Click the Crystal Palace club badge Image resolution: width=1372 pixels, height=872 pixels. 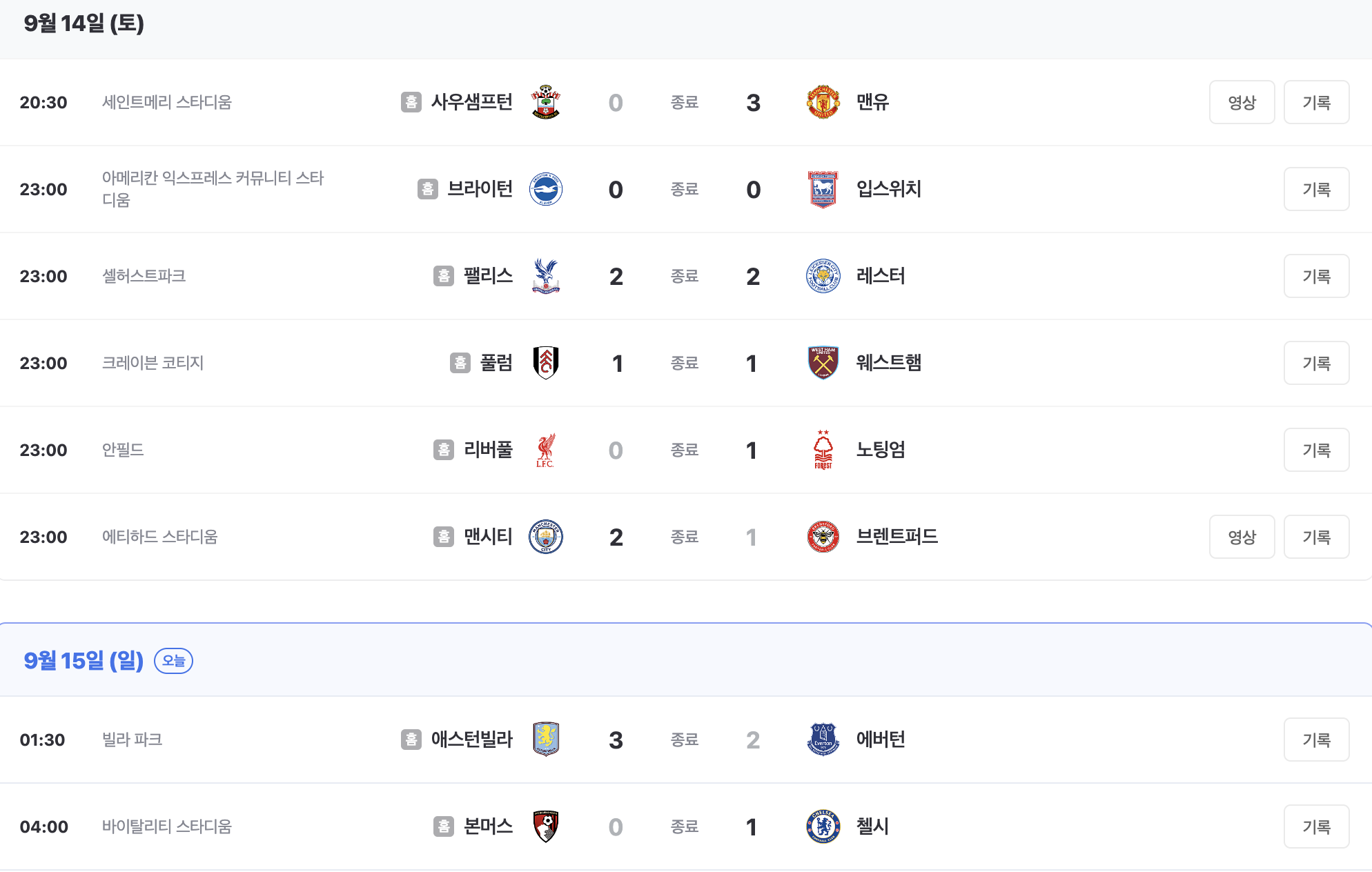pos(546,276)
